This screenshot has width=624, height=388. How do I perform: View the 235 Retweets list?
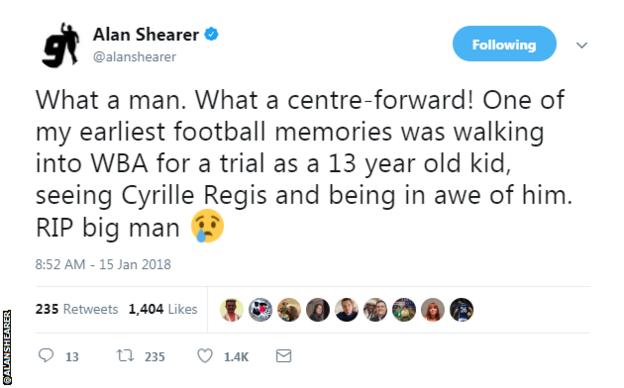pos(77,309)
